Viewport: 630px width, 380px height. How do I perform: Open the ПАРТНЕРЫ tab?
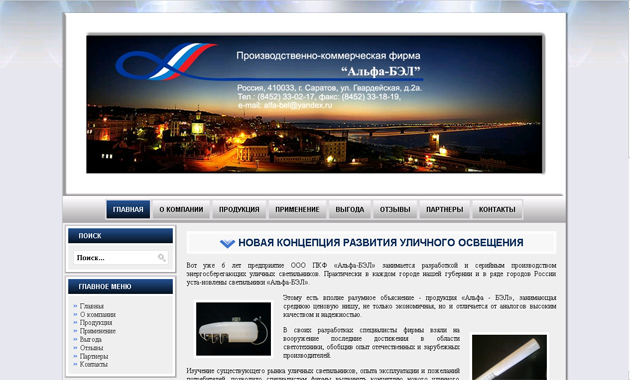[444, 209]
